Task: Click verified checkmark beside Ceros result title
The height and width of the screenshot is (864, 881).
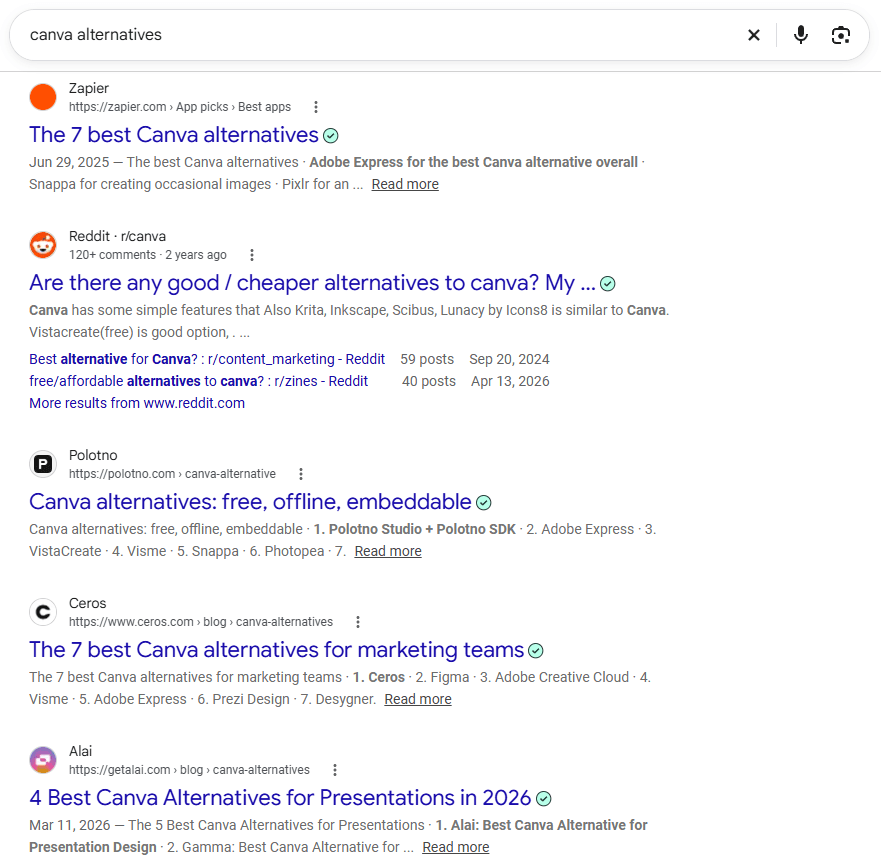Action: pyautogui.click(x=536, y=651)
